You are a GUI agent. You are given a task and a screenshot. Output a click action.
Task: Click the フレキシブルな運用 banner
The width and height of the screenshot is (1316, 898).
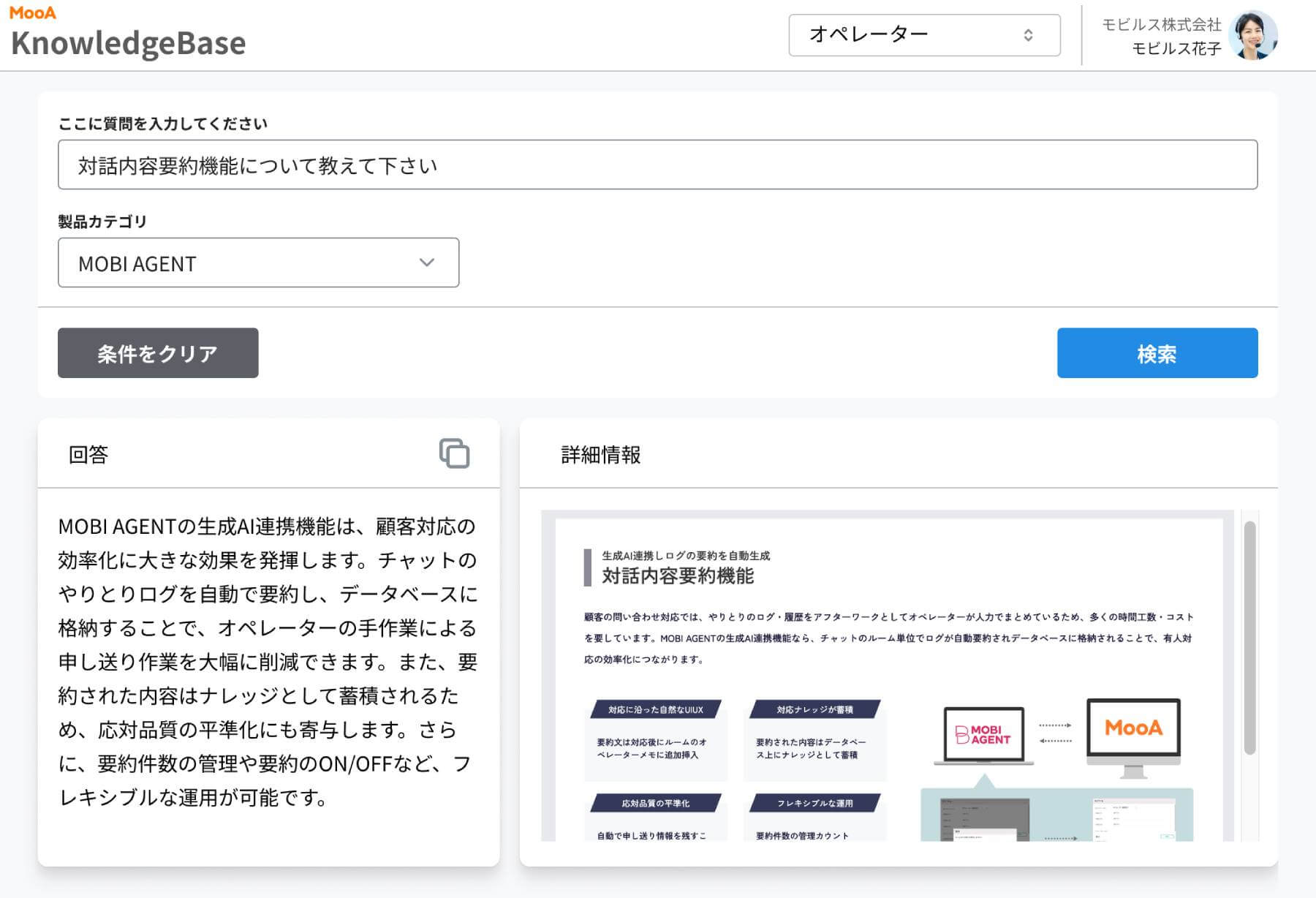(x=815, y=803)
